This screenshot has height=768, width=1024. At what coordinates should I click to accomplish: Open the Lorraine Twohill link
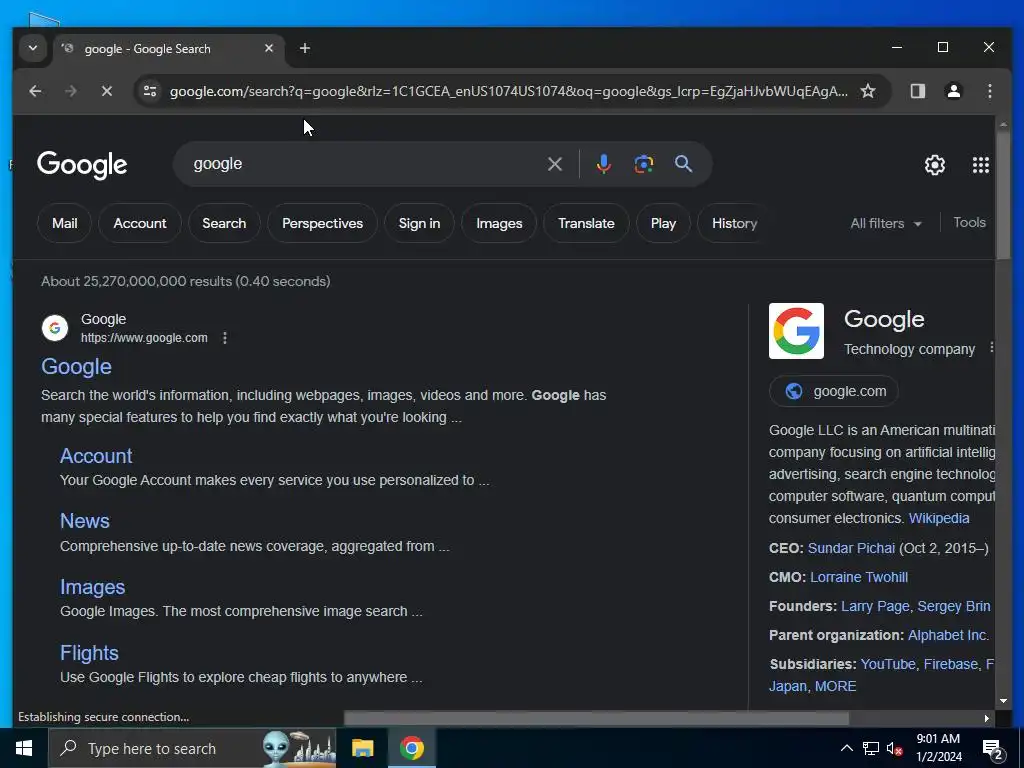tap(859, 577)
